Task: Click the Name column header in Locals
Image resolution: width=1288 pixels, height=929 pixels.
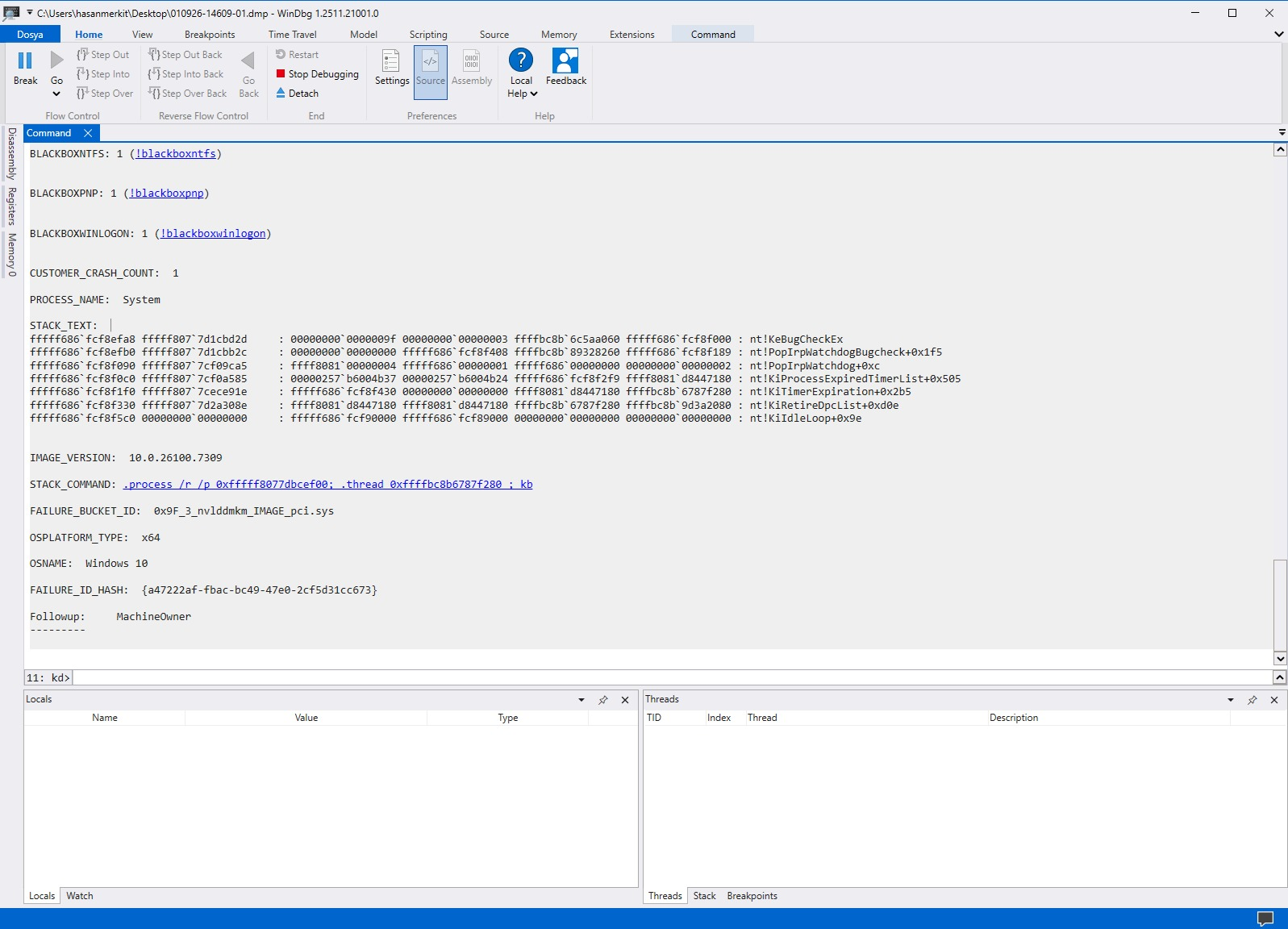Action: coord(105,718)
